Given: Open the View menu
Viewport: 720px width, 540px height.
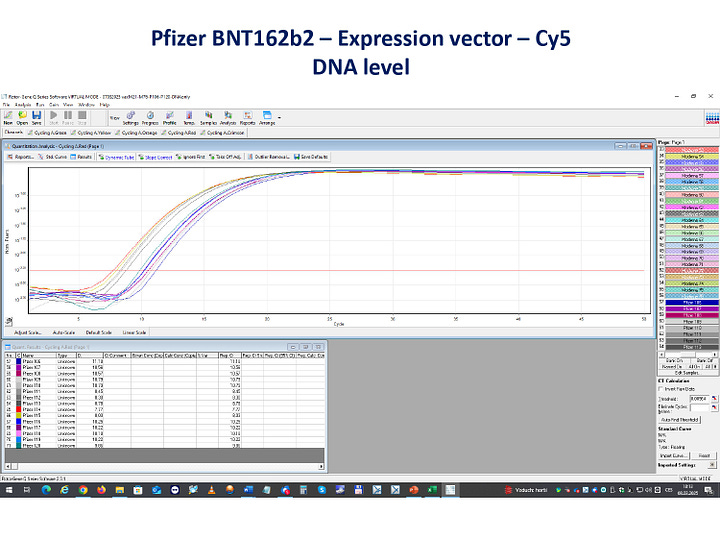Looking at the screenshot, I should coord(68,105).
